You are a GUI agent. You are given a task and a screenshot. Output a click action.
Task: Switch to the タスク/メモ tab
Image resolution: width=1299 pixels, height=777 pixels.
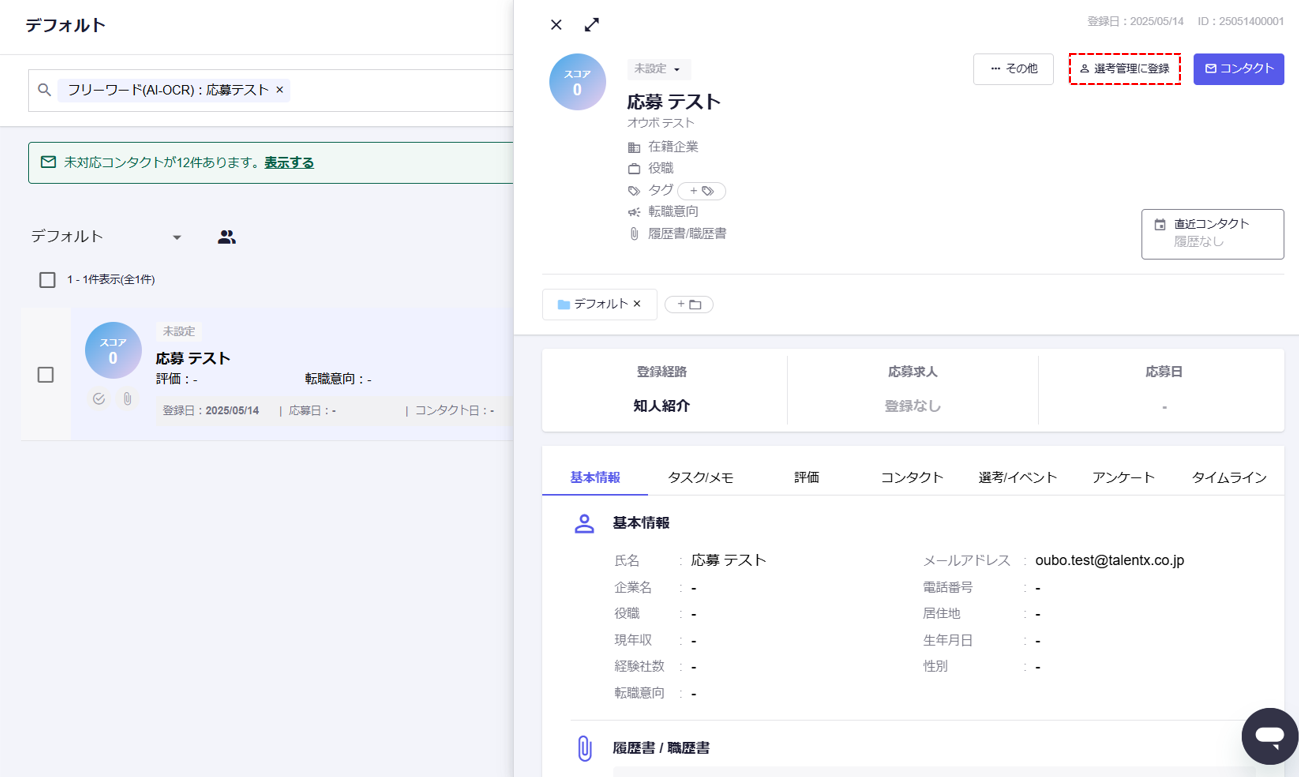[700, 478]
